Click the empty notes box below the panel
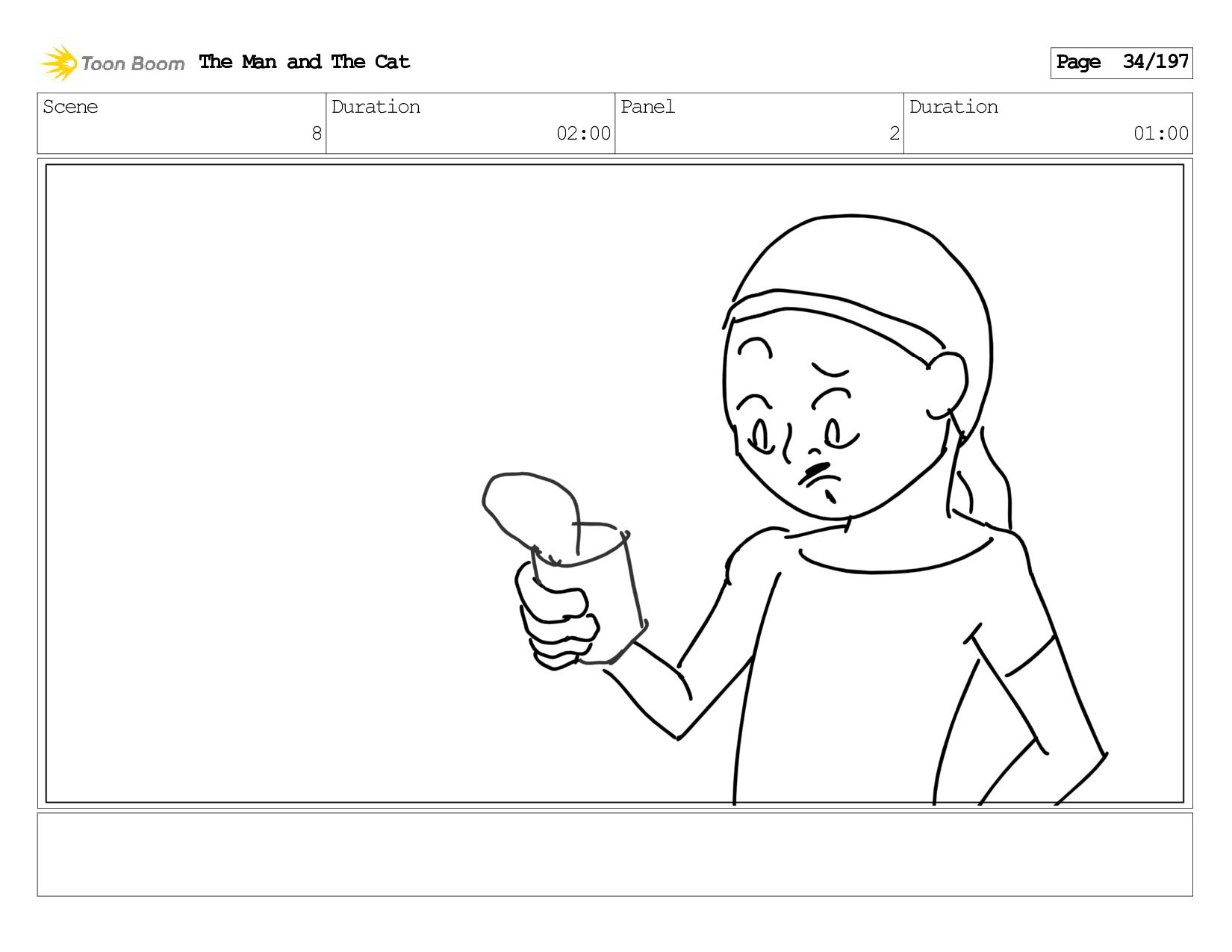 coord(615,854)
